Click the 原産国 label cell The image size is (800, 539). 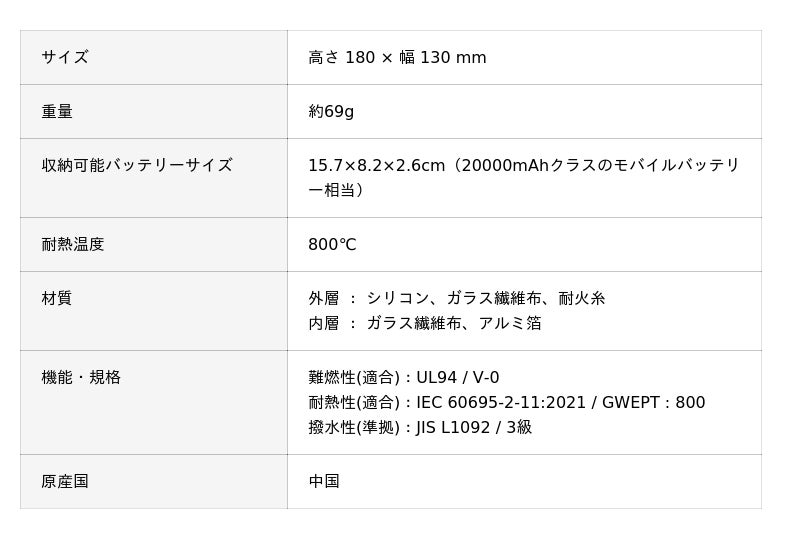point(65,482)
